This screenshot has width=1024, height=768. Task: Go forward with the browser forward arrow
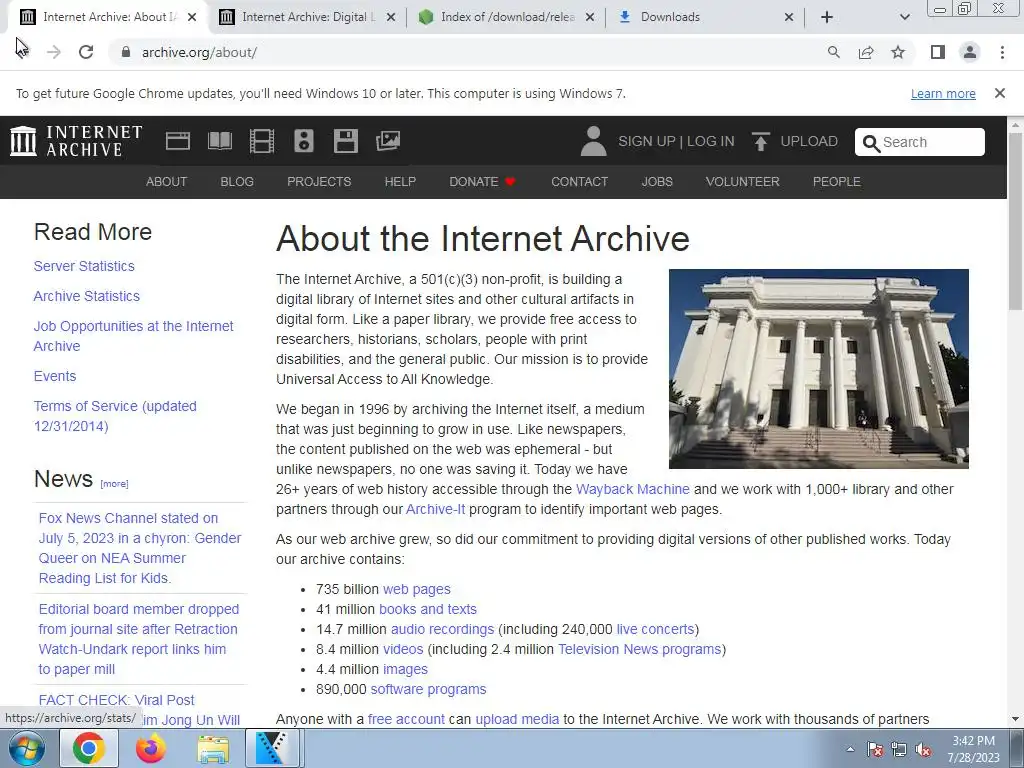pyautogui.click(x=54, y=52)
